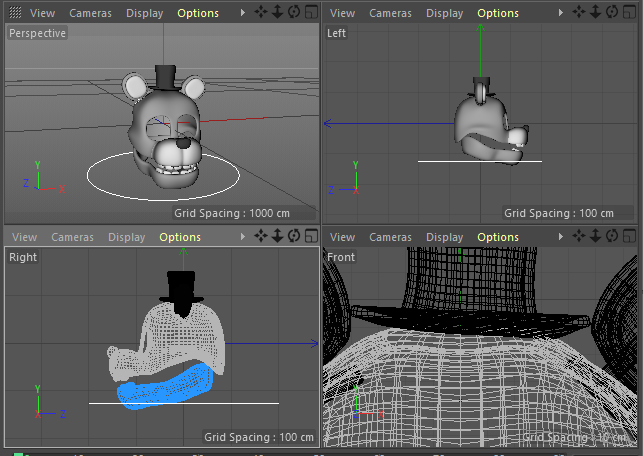Viewport: 643px width, 456px height.
Task: Click move camera icon in Right viewport
Action: [260, 236]
